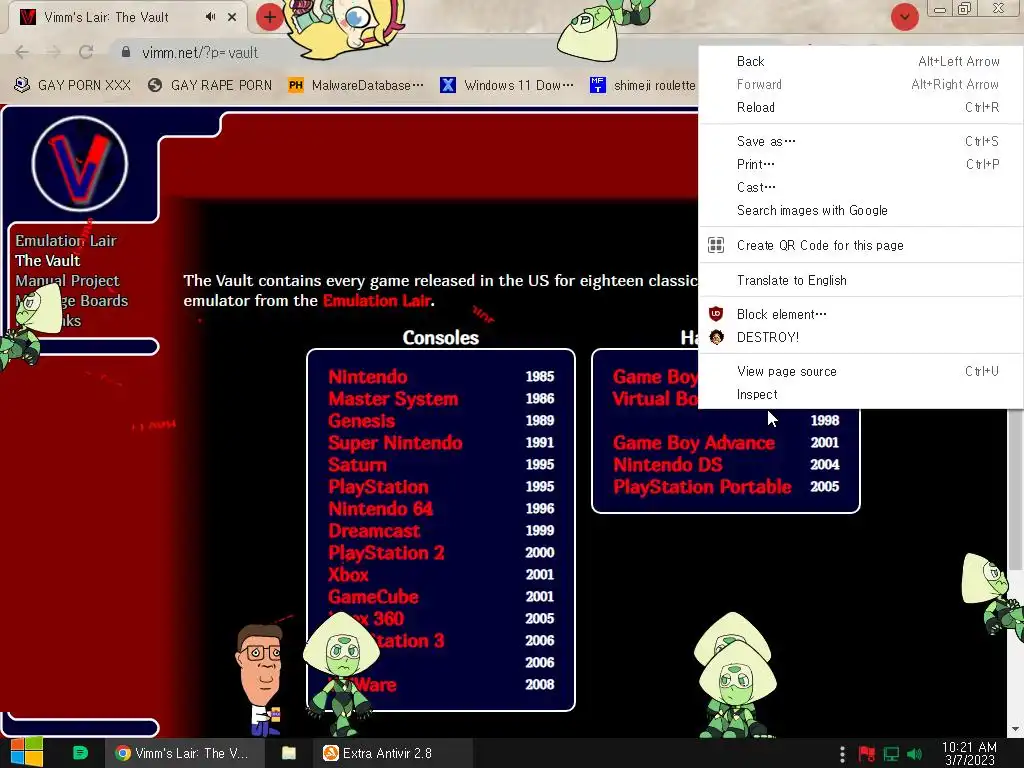Reload the page using the toolbar icon

[86, 52]
